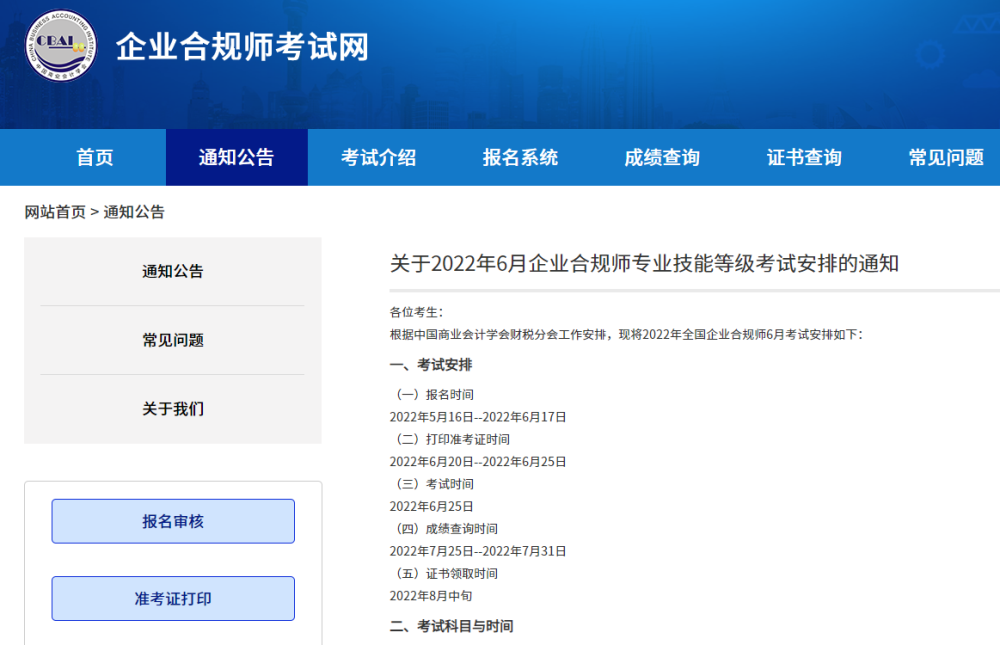Select the 通知公告 navigation tab

237,158
